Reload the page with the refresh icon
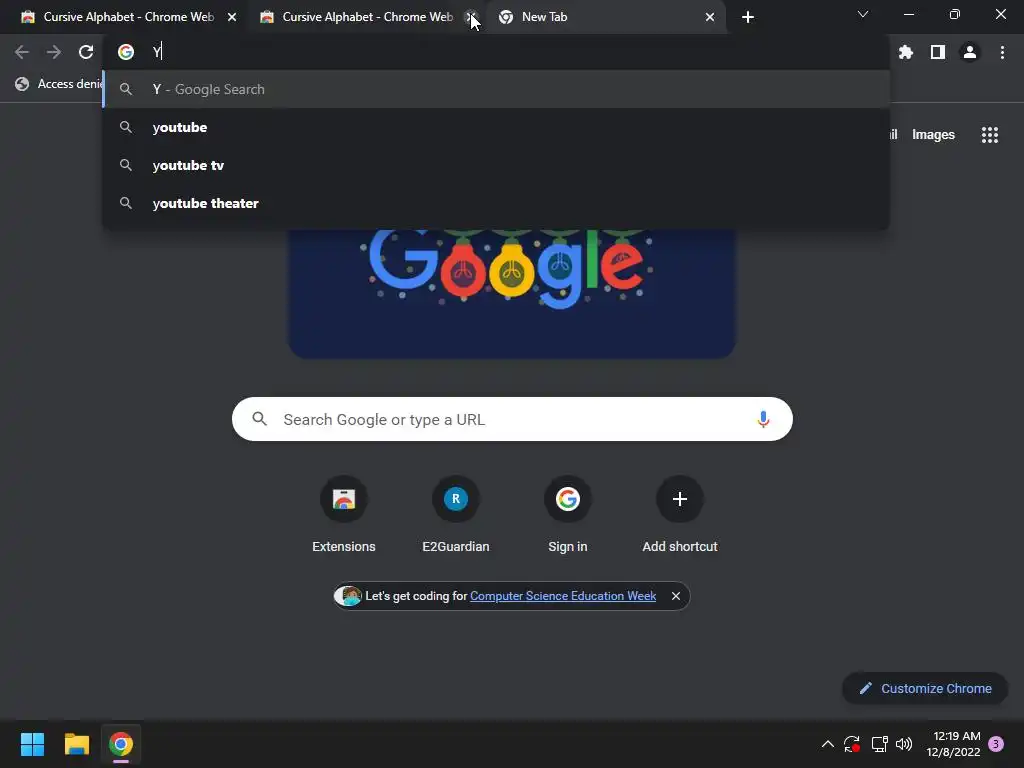Image resolution: width=1024 pixels, height=768 pixels. click(86, 52)
